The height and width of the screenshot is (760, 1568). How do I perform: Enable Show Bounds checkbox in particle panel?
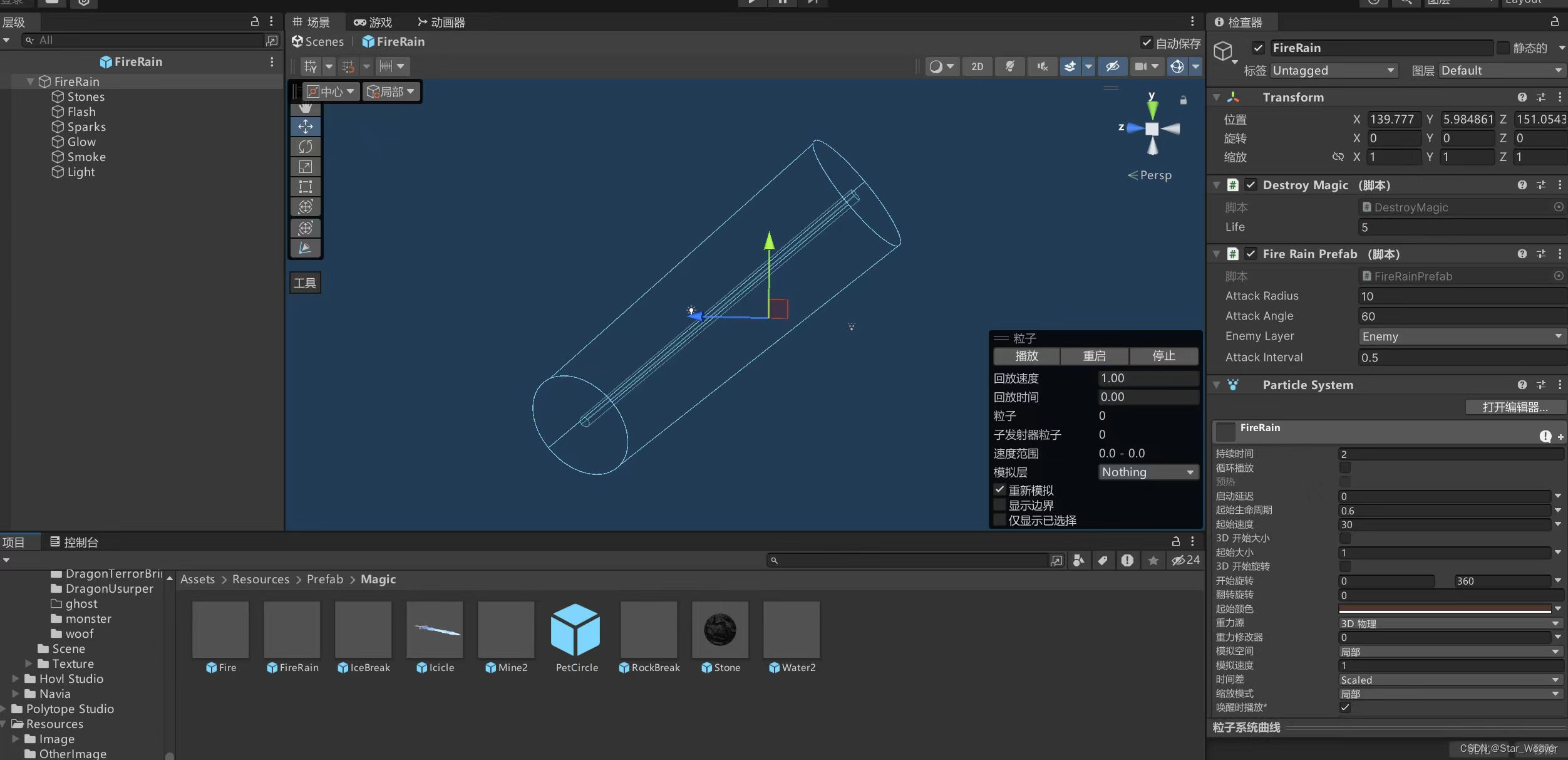(1000, 505)
